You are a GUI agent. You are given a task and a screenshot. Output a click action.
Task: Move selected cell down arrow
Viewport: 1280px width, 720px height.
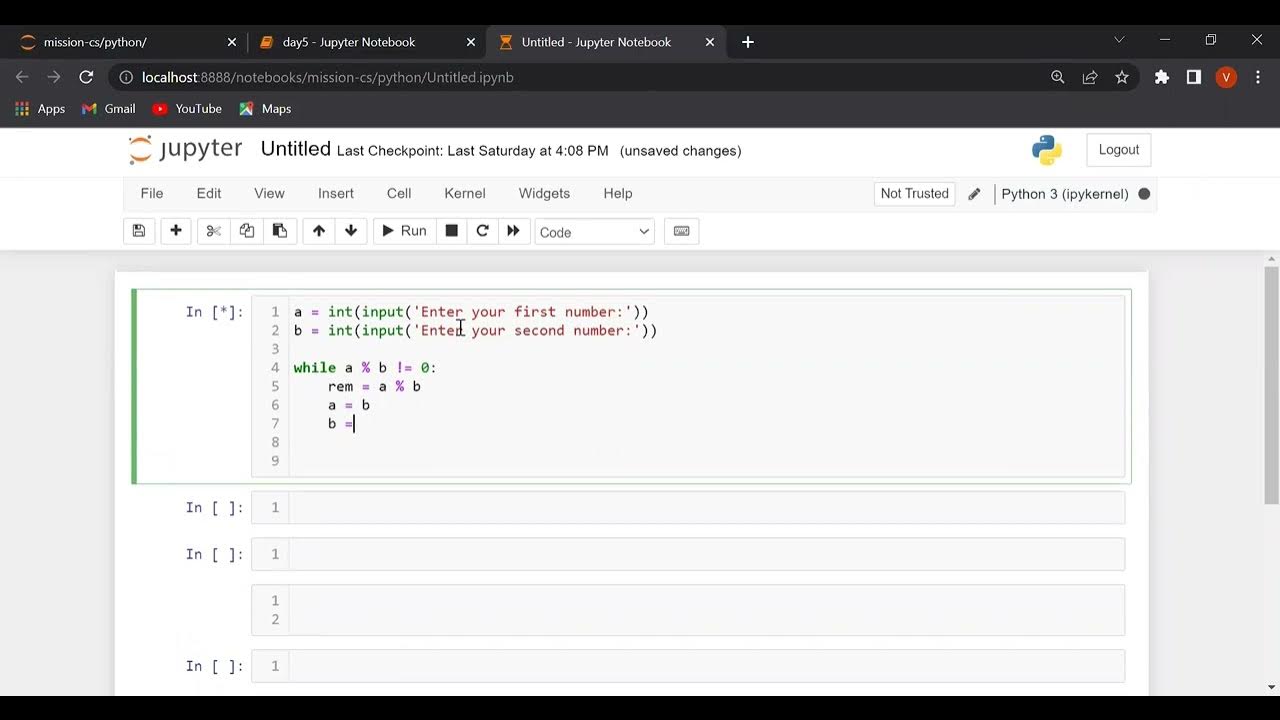point(351,231)
